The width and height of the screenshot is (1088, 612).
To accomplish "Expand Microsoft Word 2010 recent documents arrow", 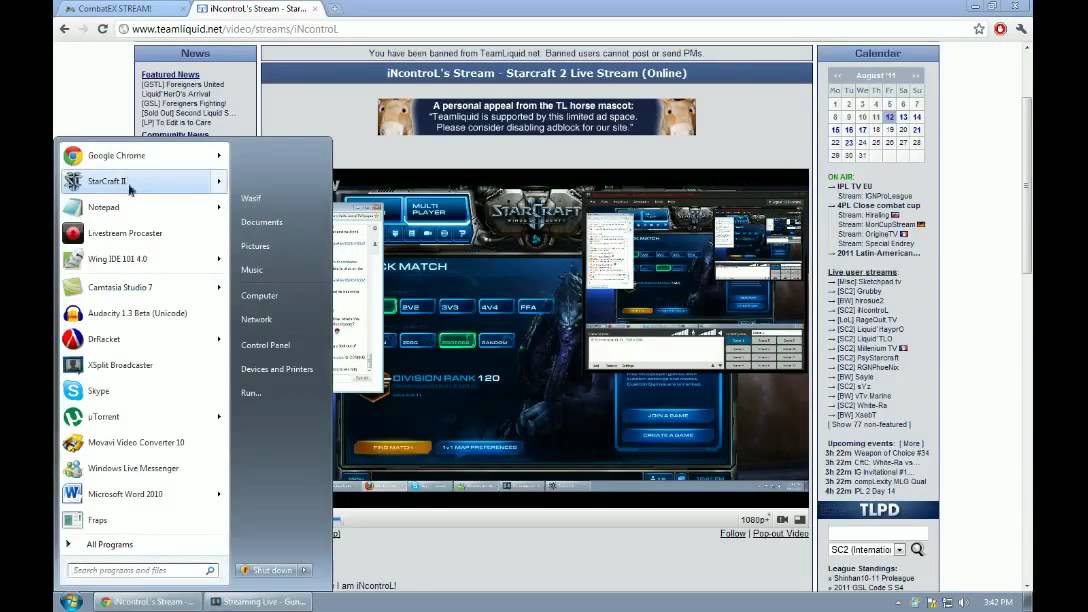I will tap(219, 494).
